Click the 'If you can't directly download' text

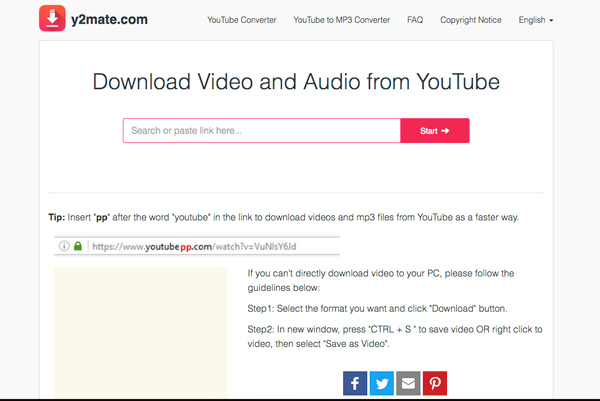pyautogui.click(x=380, y=280)
